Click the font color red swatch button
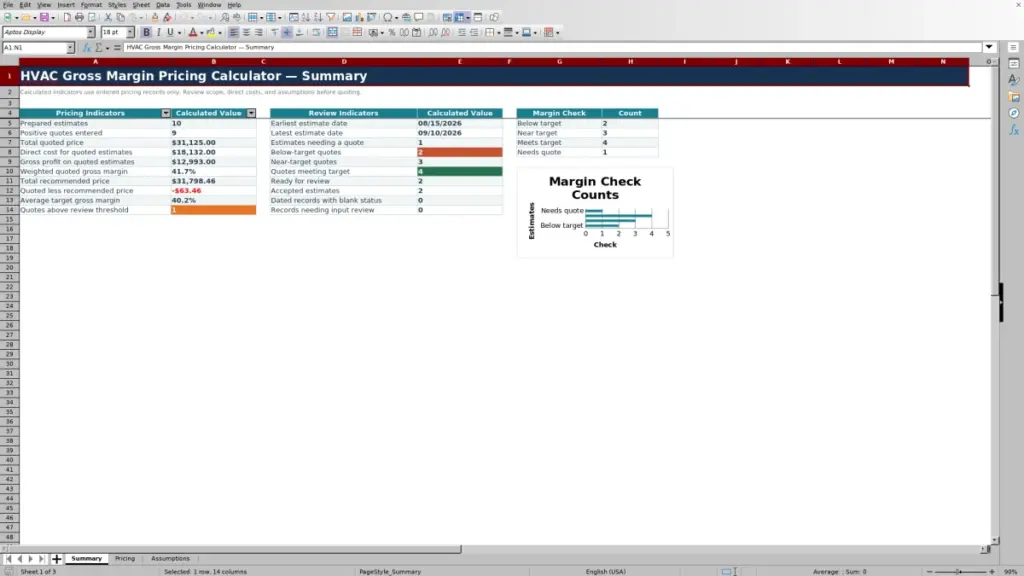This screenshot has height=576, width=1024. pyautogui.click(x=193, y=33)
